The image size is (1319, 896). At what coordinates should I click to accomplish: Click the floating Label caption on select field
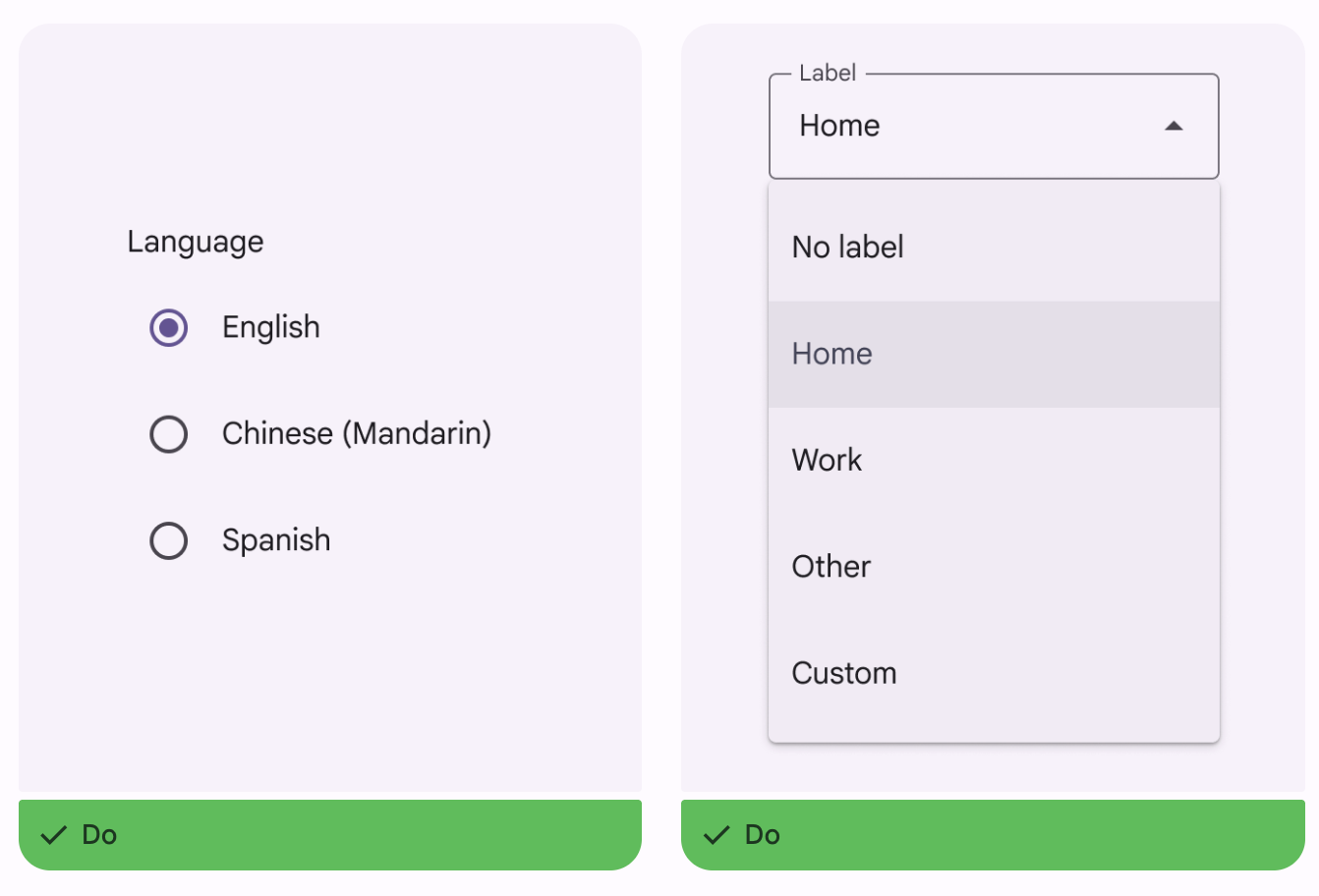pyautogui.click(x=828, y=74)
